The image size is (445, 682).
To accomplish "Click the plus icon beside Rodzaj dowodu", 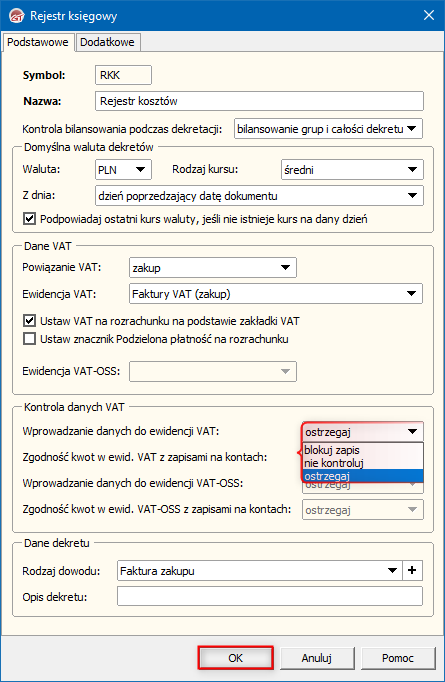I will pyautogui.click(x=412, y=570).
